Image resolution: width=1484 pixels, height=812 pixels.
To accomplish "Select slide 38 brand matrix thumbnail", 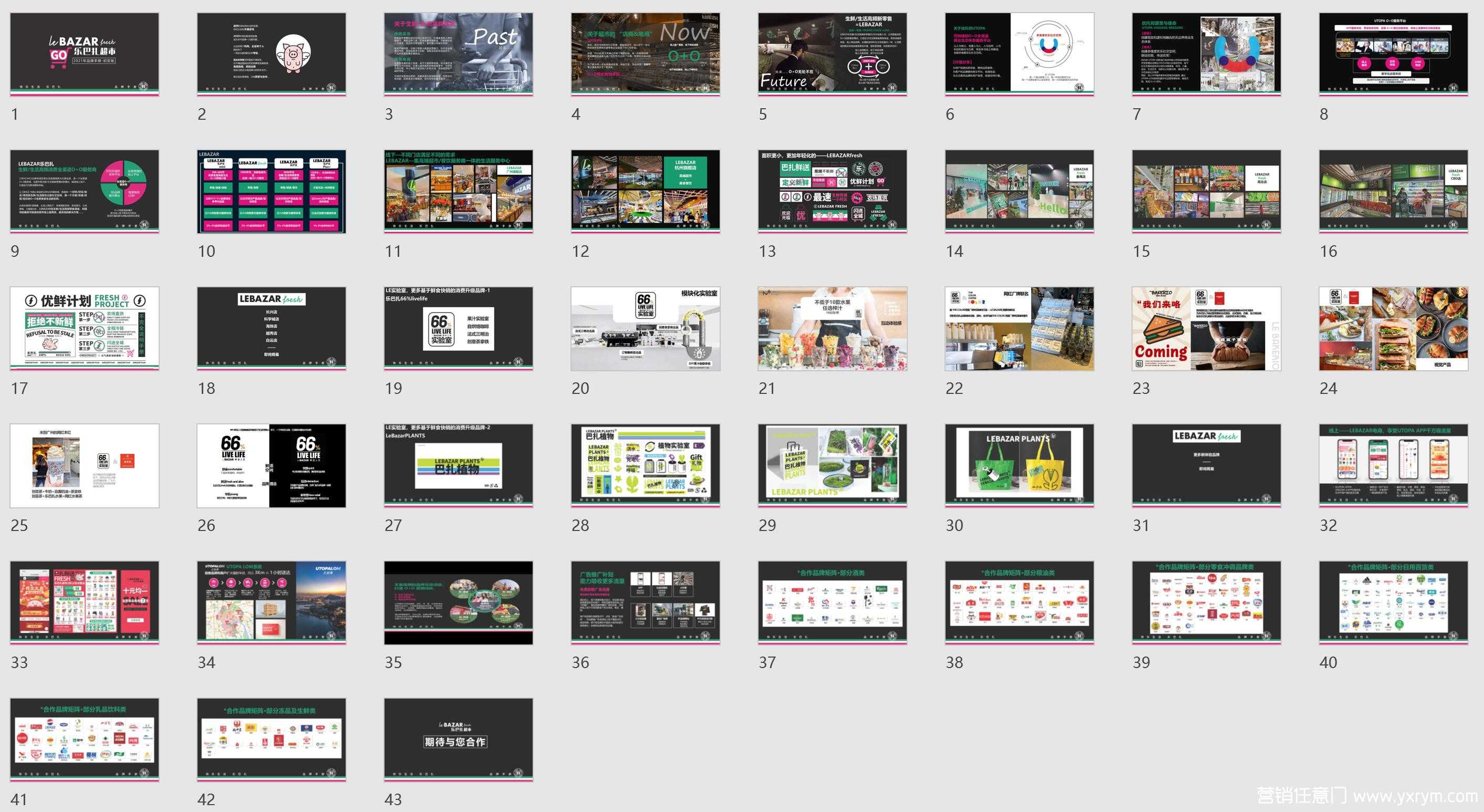I will (1020, 602).
